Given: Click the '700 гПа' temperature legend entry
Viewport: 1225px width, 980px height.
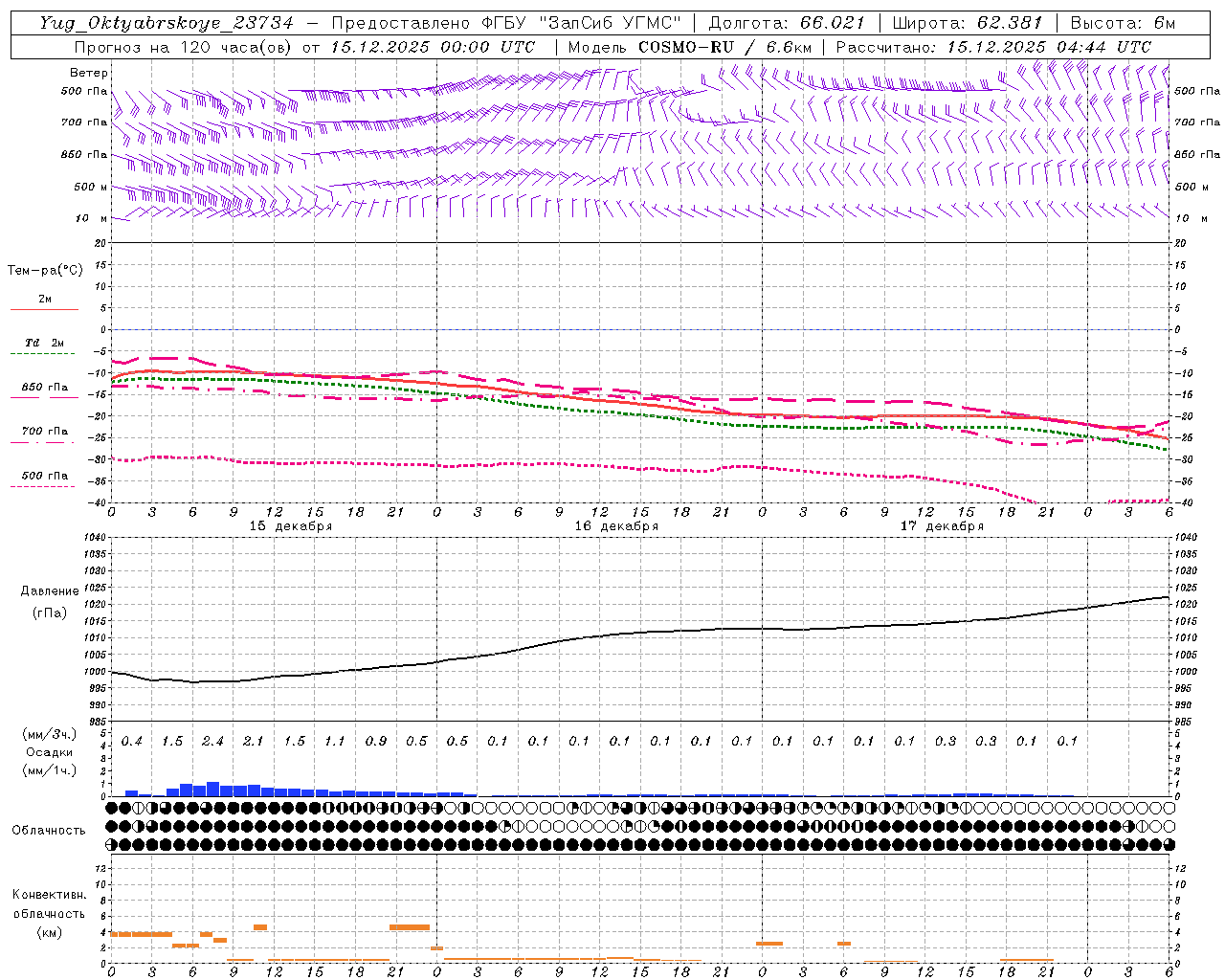Looking at the screenshot, I should click(44, 432).
